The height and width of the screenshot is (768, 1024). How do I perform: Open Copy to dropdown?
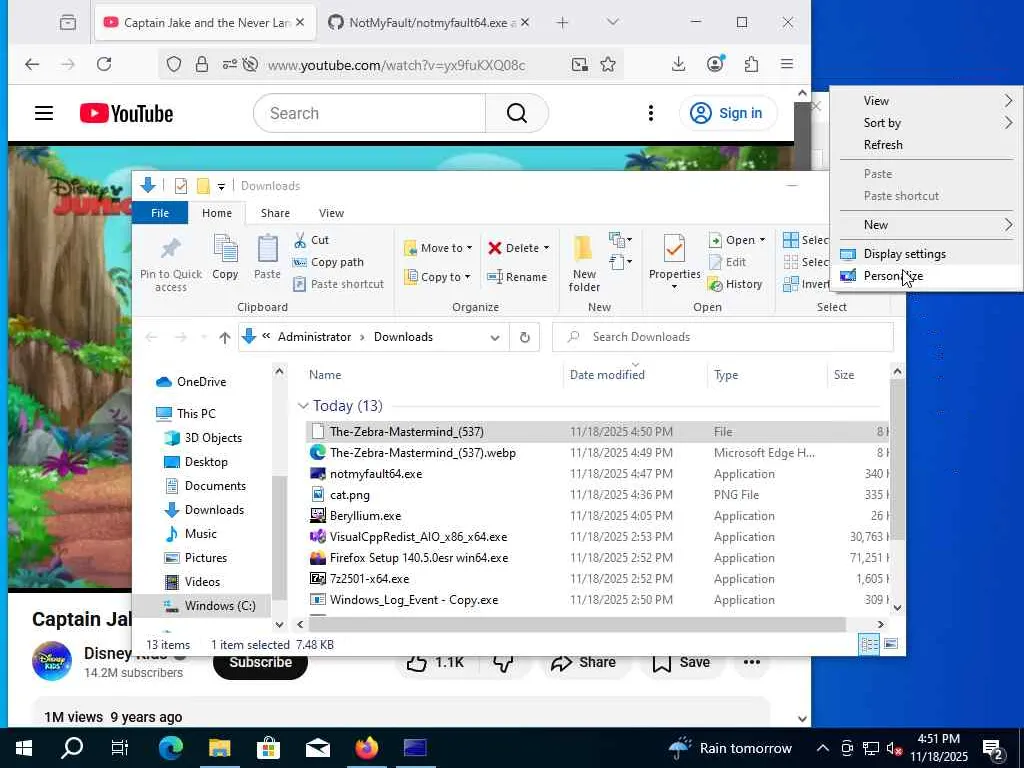click(x=437, y=277)
